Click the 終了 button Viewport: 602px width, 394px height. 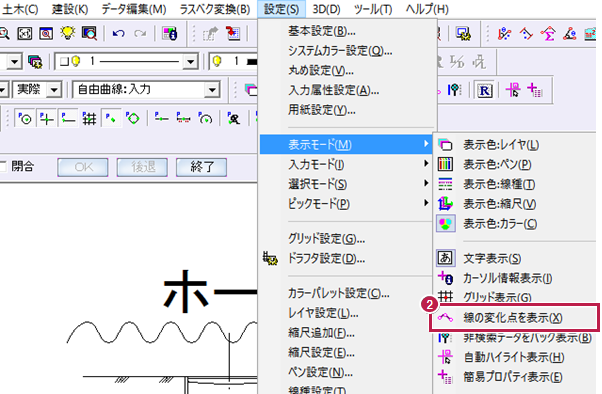[202, 167]
